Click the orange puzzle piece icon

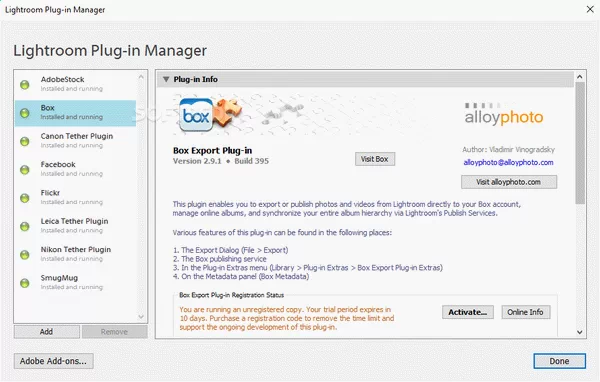tap(227, 112)
